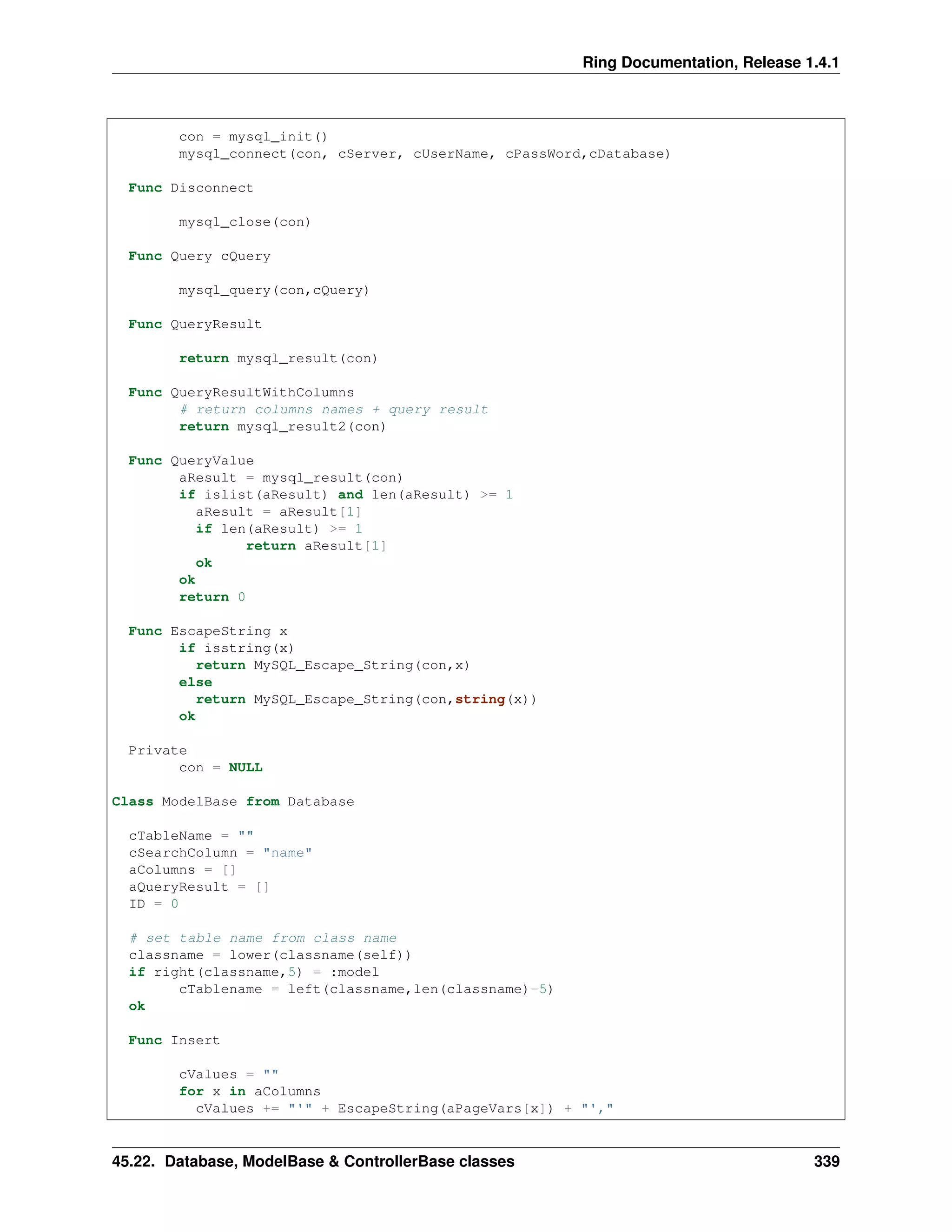The image size is (952, 1232).
Task: Click the 'Private' keyword line
Action: coord(158,750)
